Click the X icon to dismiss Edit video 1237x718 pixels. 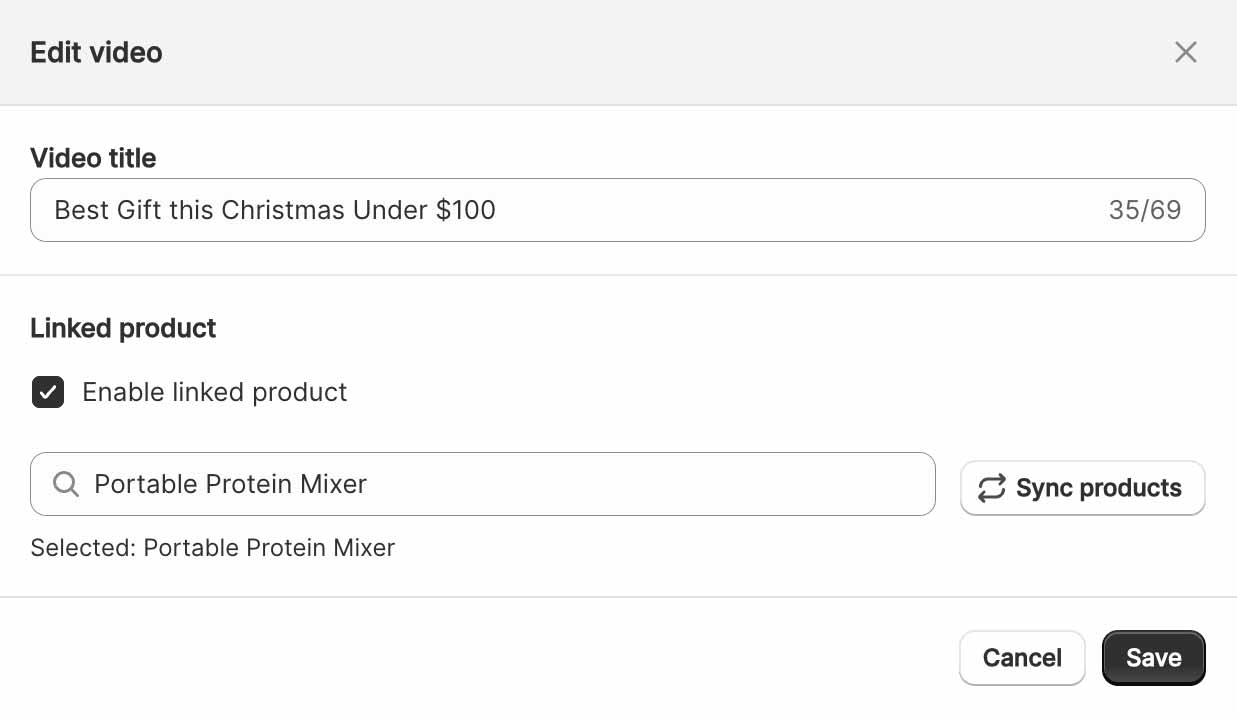(x=1186, y=51)
